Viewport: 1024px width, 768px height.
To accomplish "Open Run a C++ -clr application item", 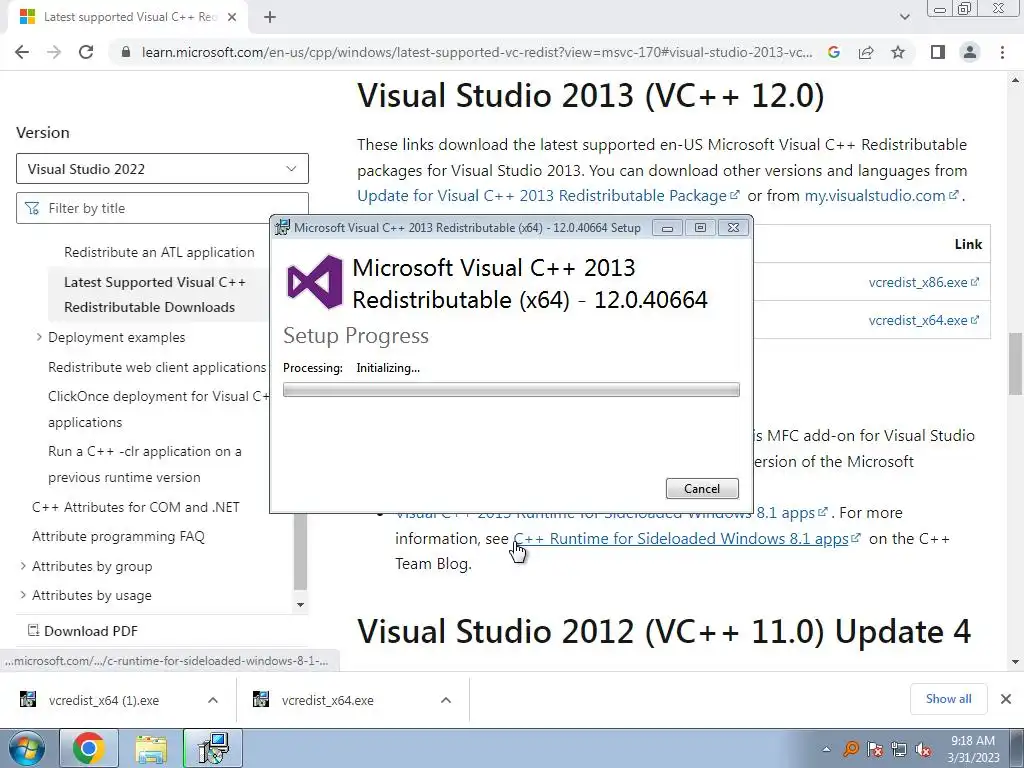I will 144,464.
